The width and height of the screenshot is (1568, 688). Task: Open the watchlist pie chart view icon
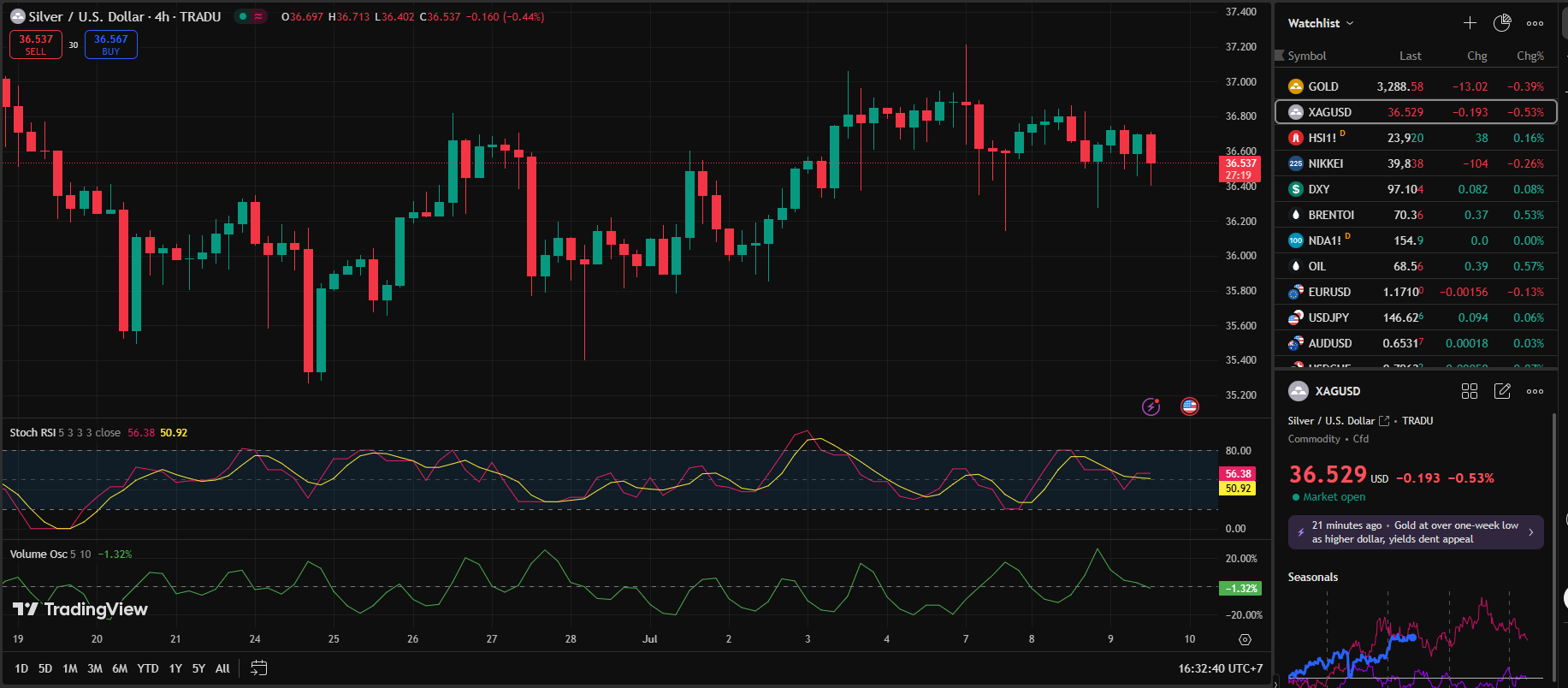pyautogui.click(x=1502, y=23)
